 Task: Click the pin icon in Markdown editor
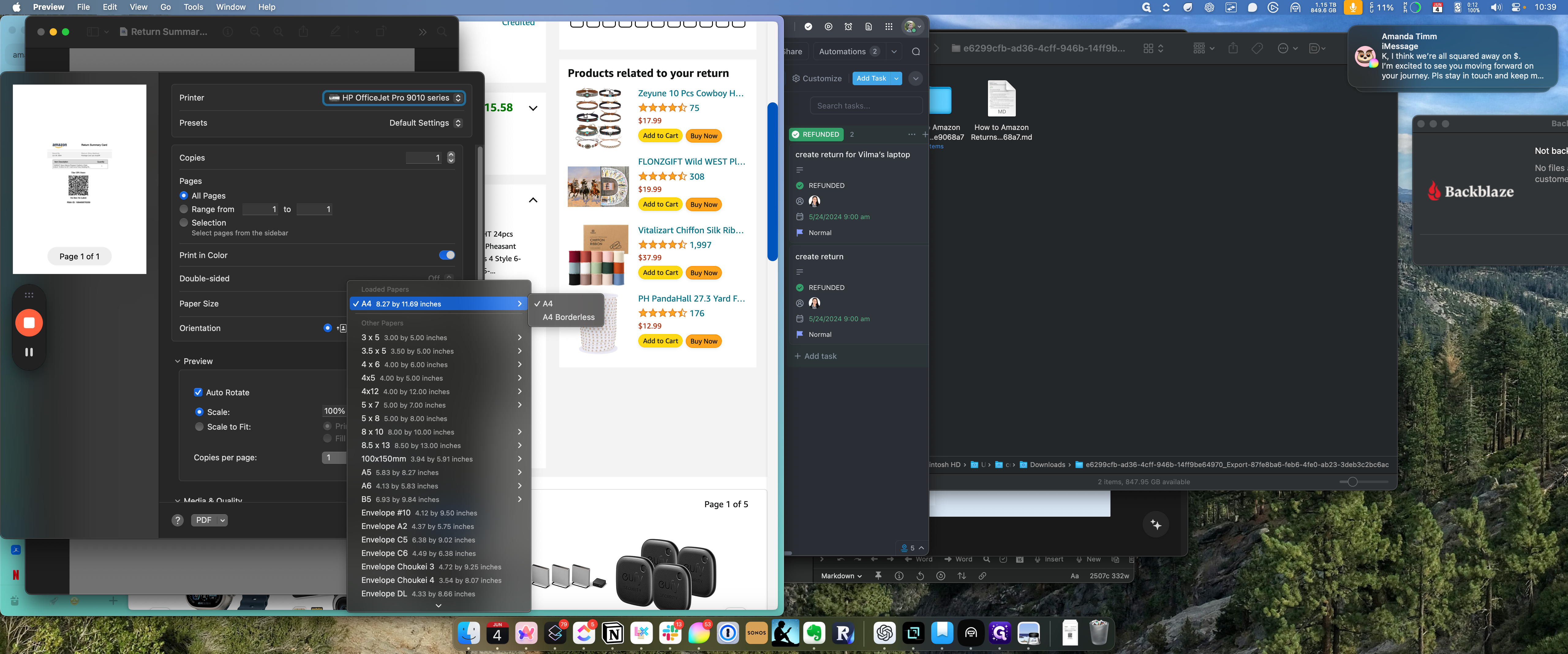click(x=878, y=576)
